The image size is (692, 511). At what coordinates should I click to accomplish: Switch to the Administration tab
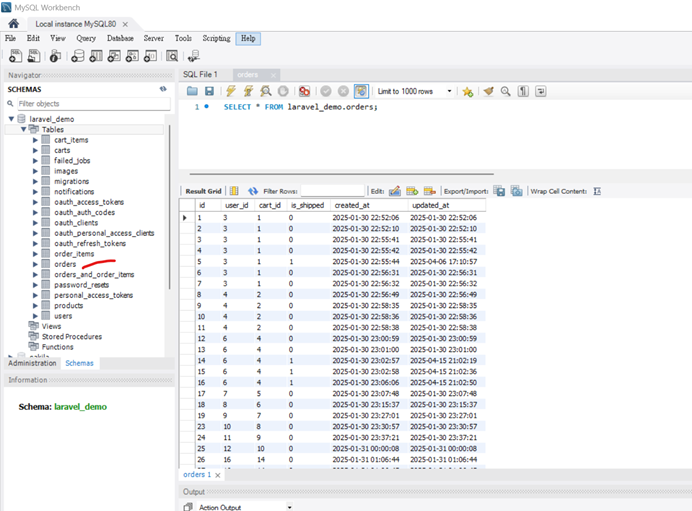pos(32,363)
